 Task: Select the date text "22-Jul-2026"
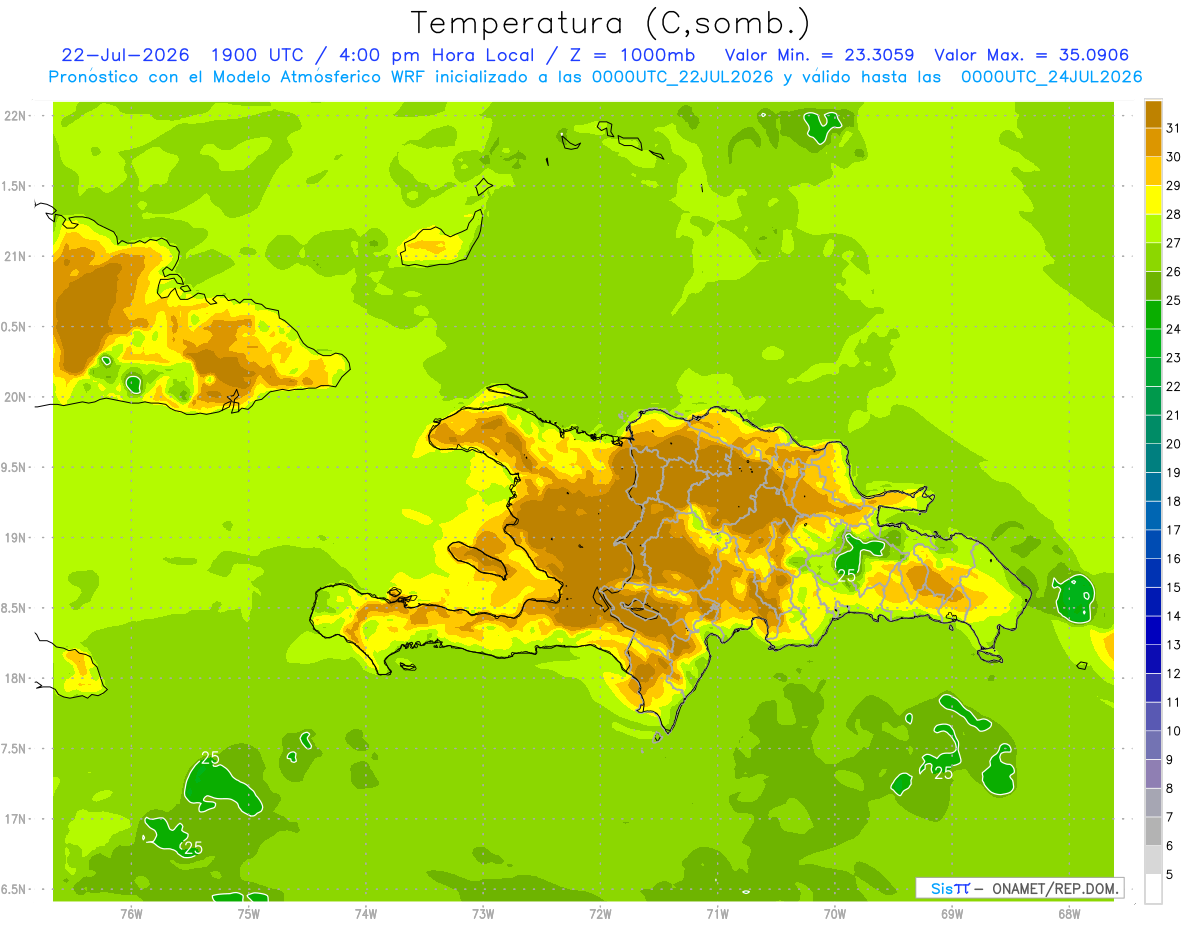click(x=123, y=55)
